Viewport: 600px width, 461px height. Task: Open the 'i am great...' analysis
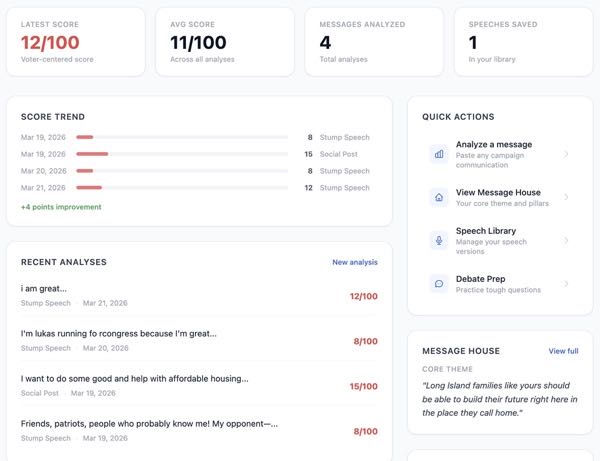[199, 295]
